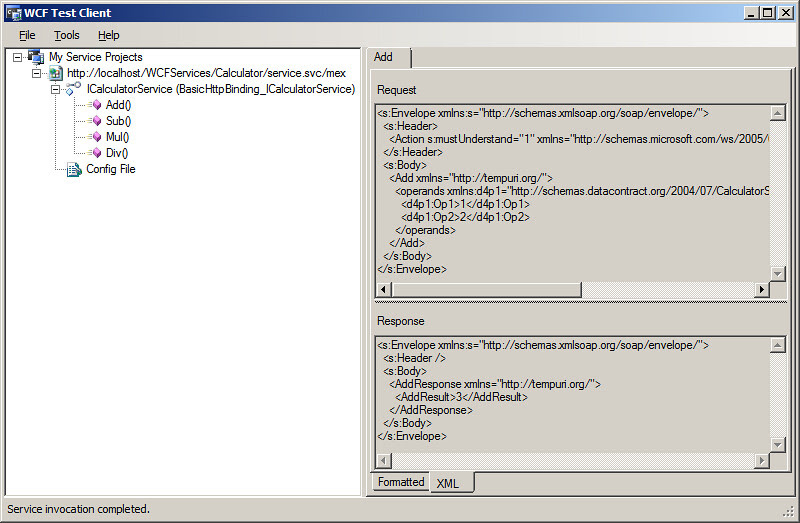Collapse the My Service Projects node

pyautogui.click(x=17, y=57)
